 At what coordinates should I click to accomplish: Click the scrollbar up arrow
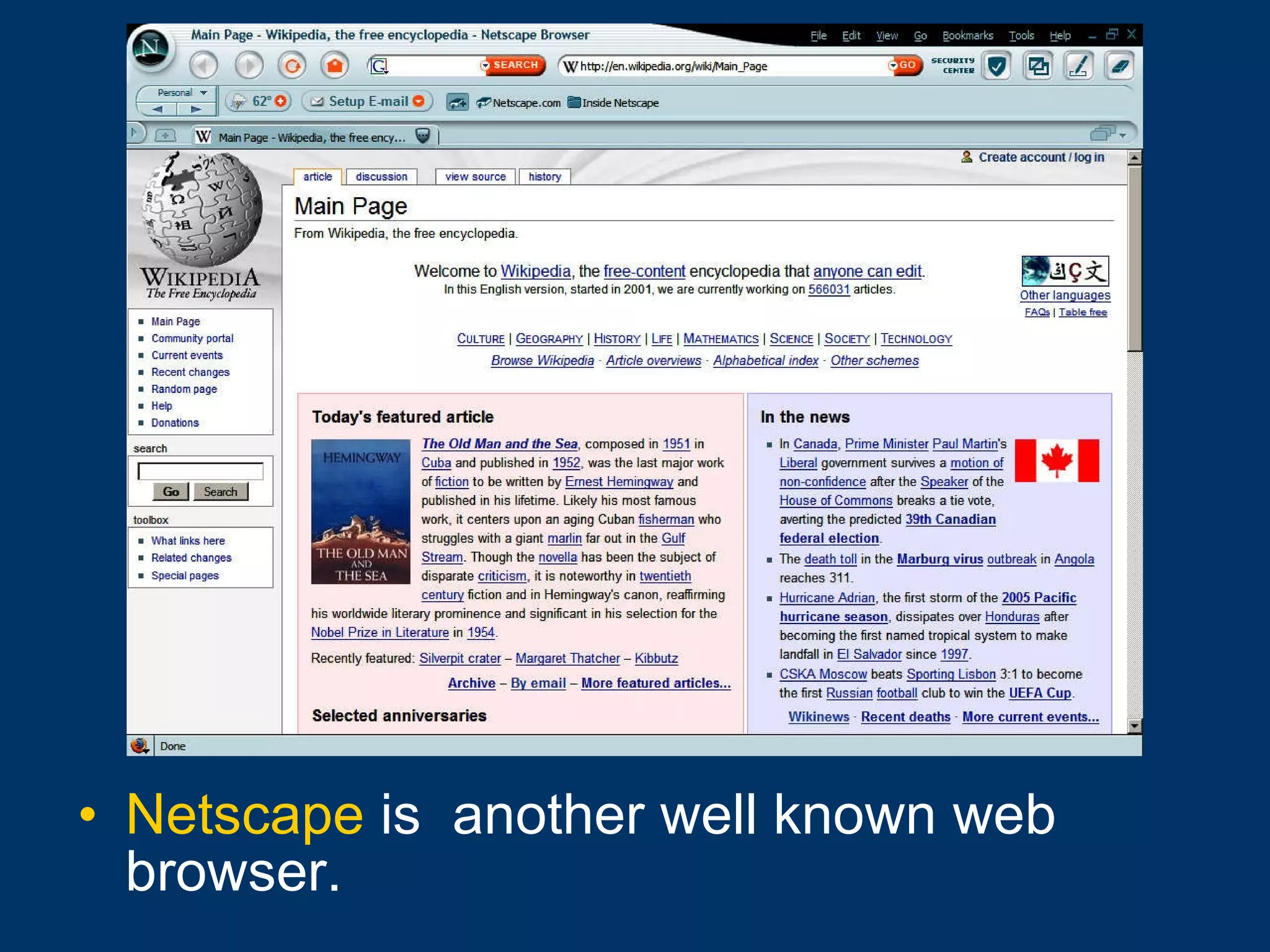(1134, 157)
